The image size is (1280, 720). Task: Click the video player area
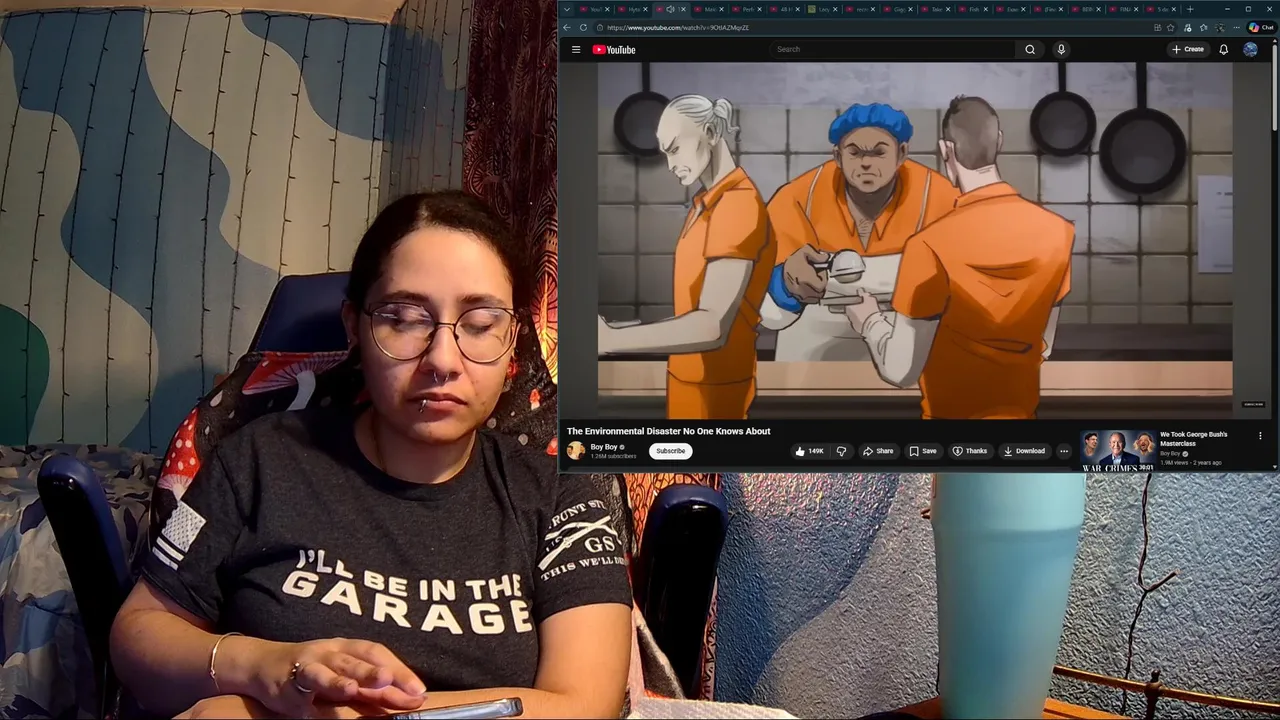[914, 240]
